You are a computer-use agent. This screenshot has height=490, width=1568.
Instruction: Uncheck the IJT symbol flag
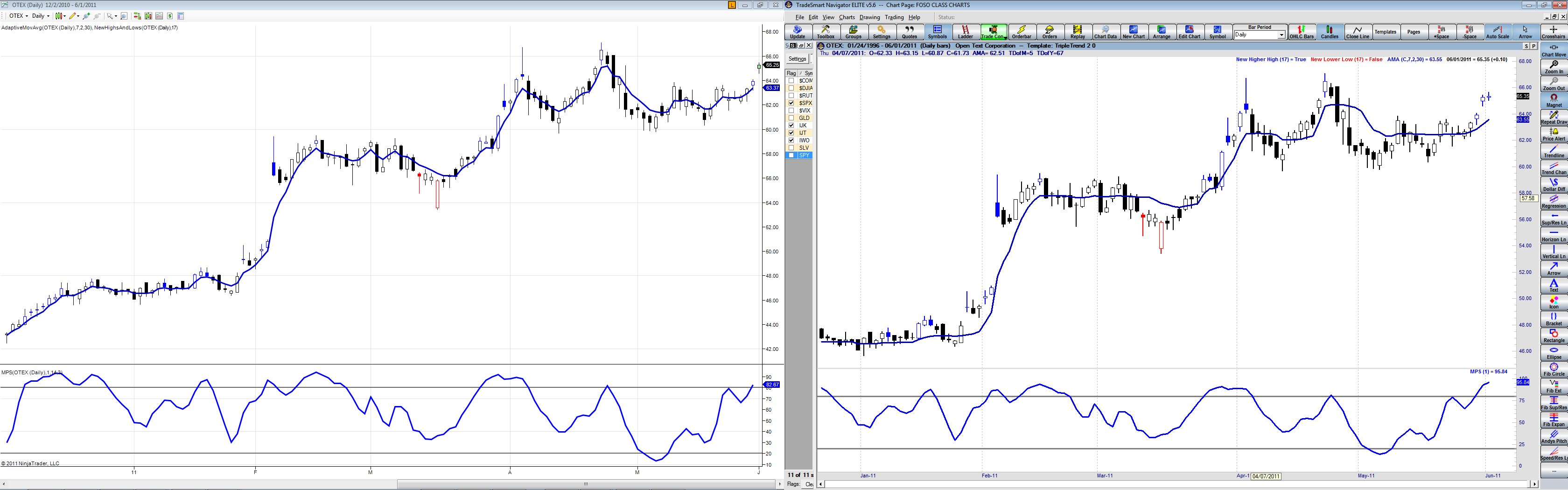(x=791, y=133)
